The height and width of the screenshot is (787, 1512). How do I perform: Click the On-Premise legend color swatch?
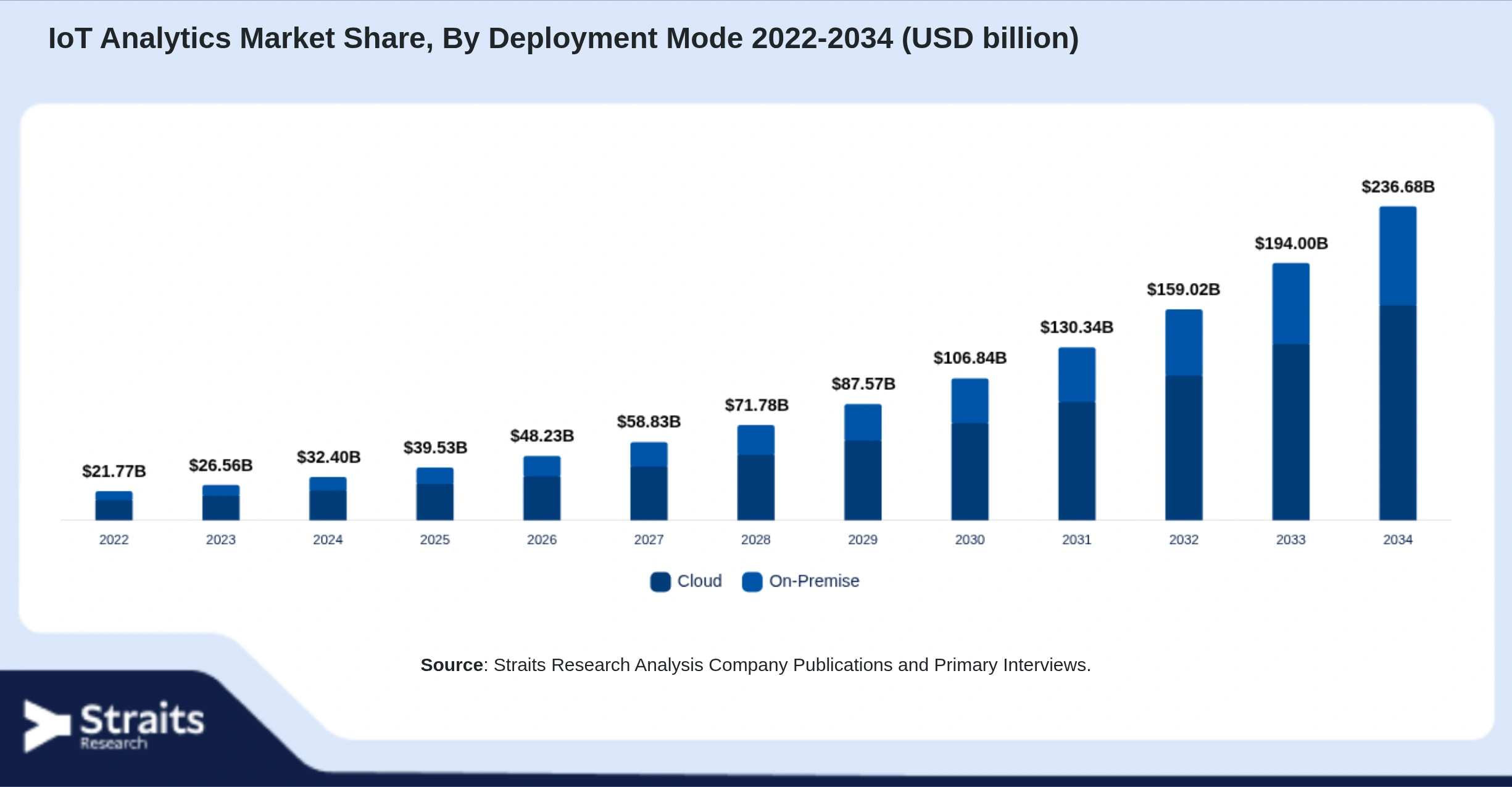pyautogui.click(x=752, y=582)
